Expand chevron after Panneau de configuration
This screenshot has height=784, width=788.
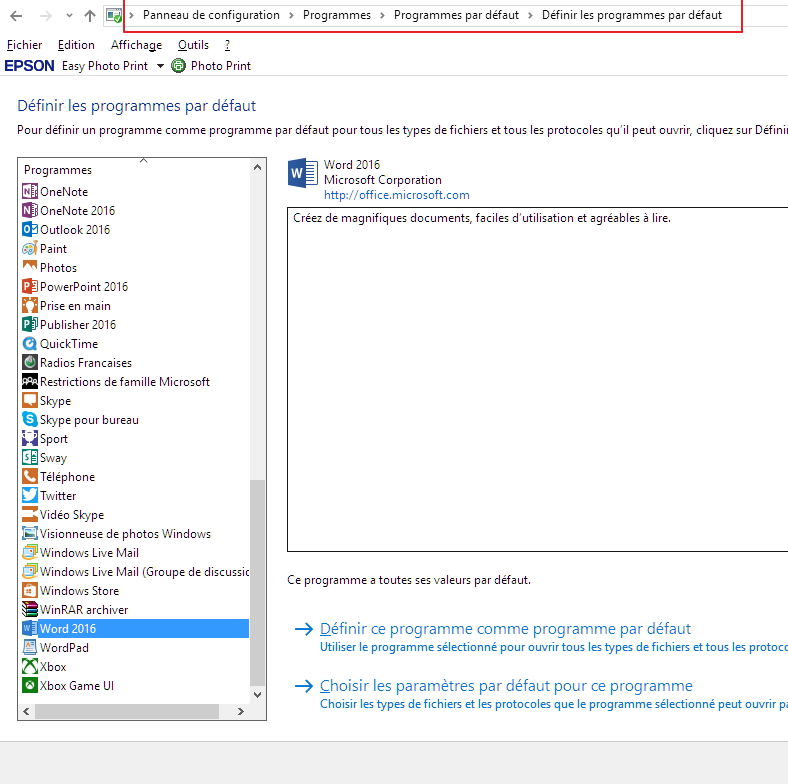click(291, 16)
